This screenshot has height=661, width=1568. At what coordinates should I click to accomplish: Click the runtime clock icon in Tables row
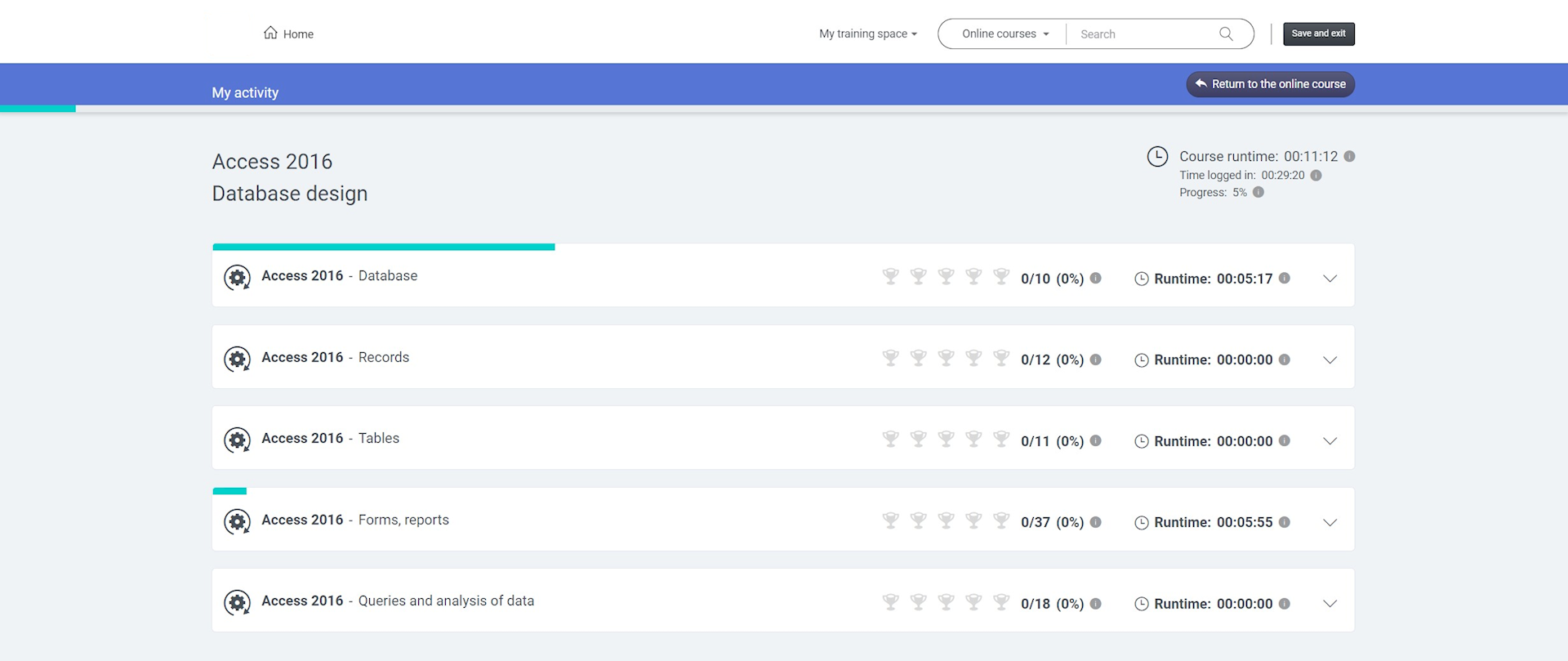point(1142,441)
